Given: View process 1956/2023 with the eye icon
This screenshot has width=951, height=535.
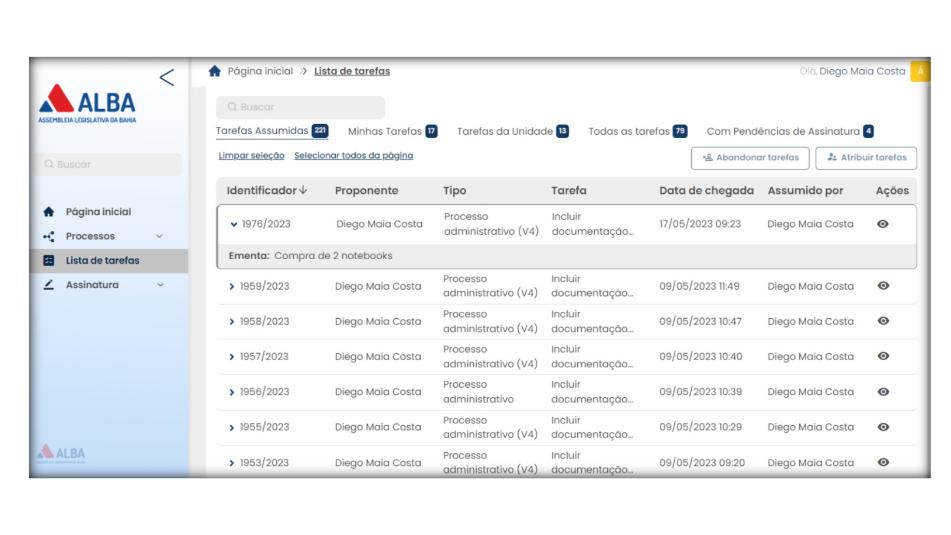Looking at the screenshot, I should tap(884, 392).
